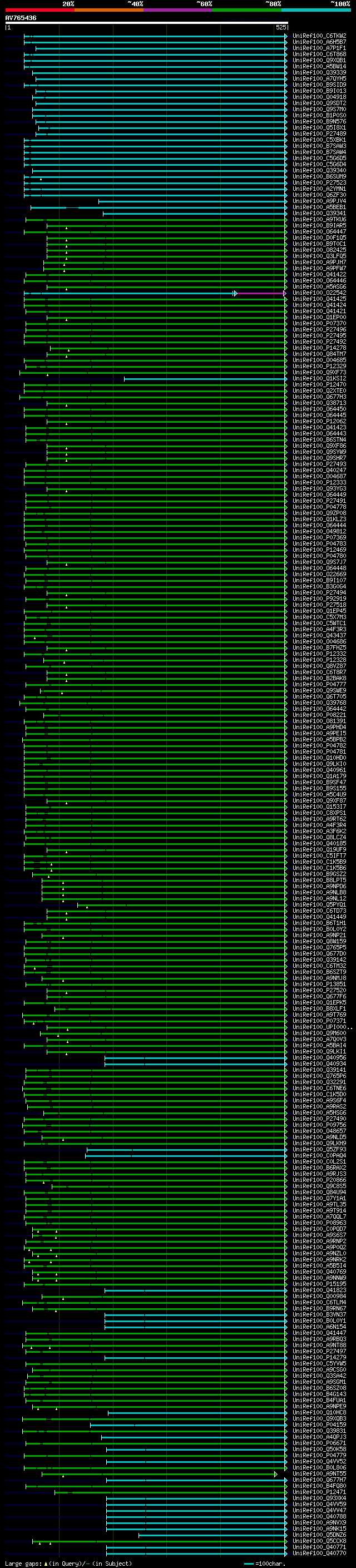Image resolution: width=356 pixels, height=1568 pixels.
Task: Click the red 20% identity legend segment
Action: point(39,11)
